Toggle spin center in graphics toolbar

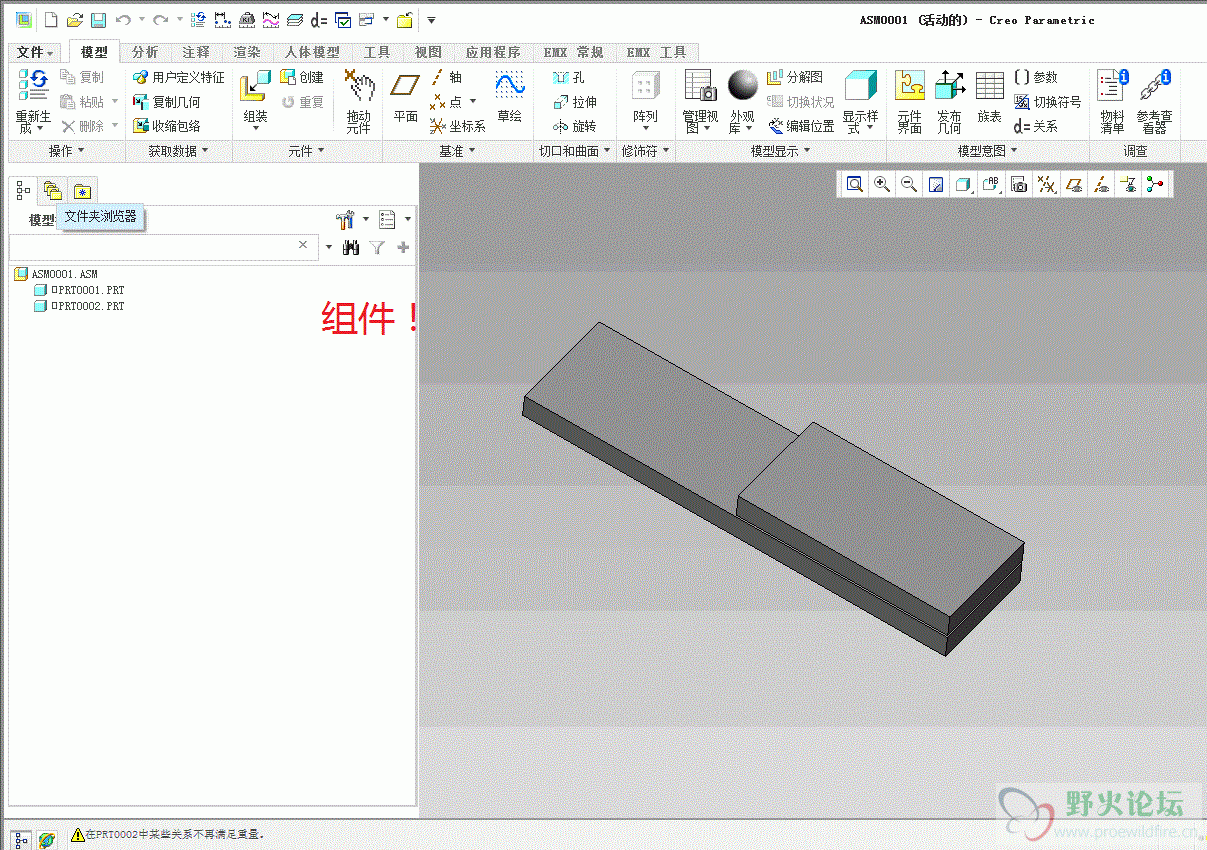(1156, 184)
